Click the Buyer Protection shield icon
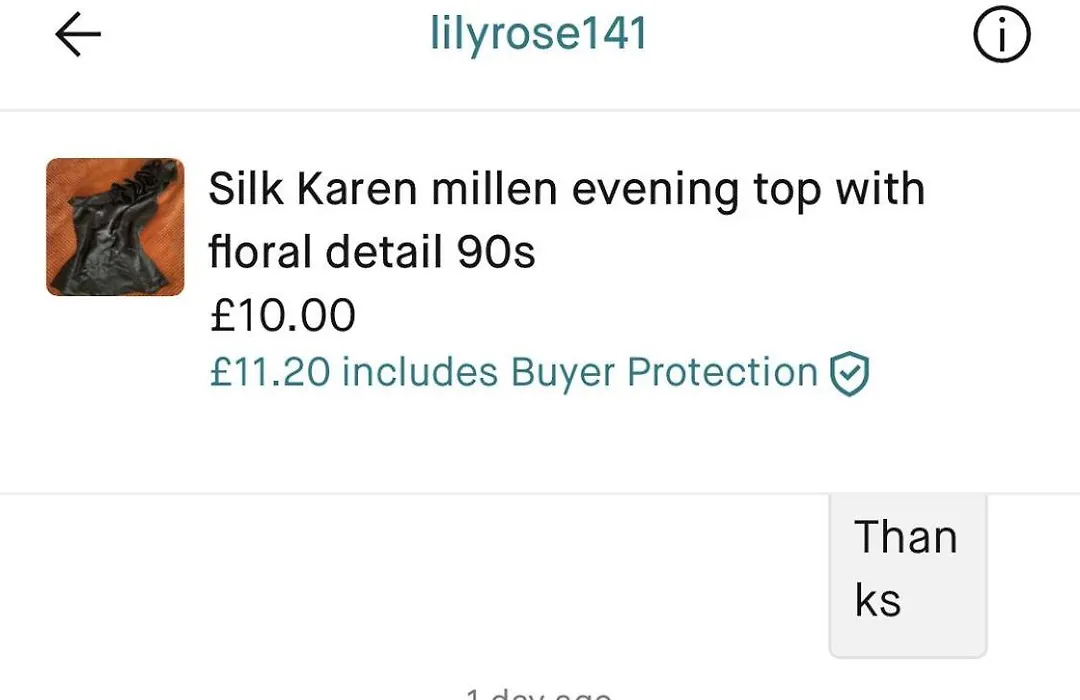1080x700 pixels. pos(849,374)
